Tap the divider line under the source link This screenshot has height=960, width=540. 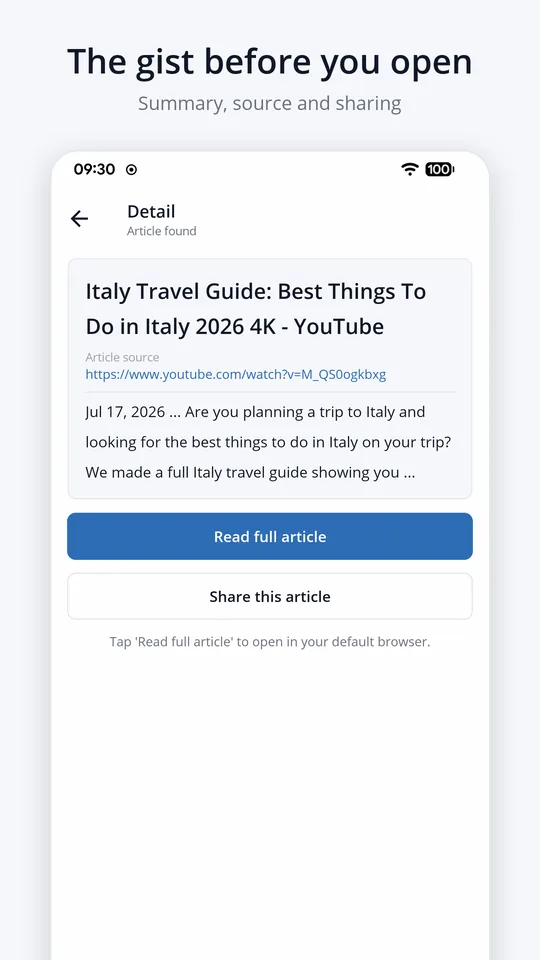click(x=270, y=392)
